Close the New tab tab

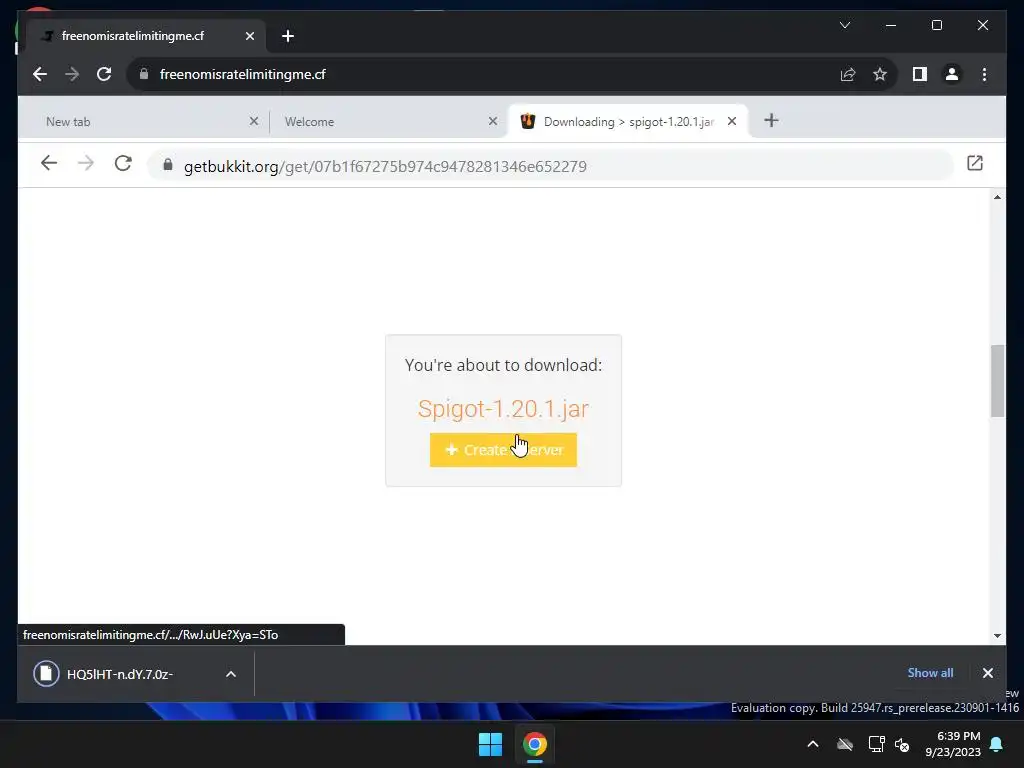tap(253, 121)
